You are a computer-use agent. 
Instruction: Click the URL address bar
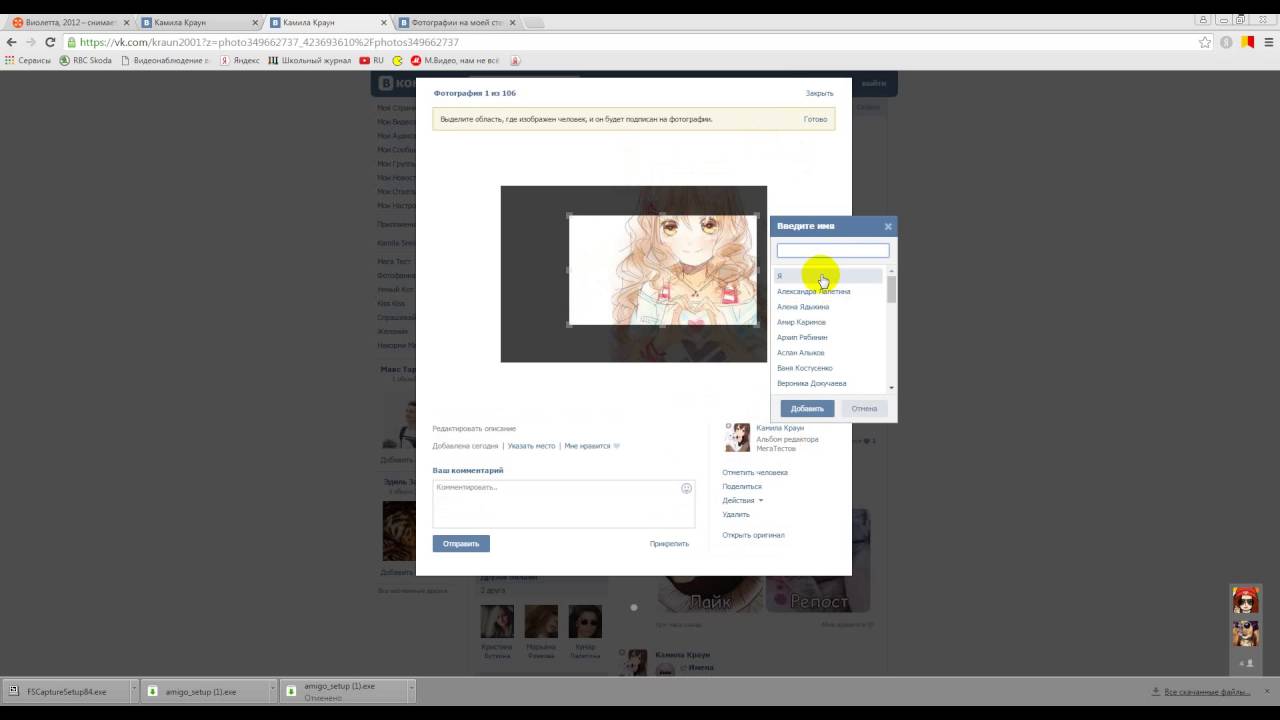click(630, 42)
